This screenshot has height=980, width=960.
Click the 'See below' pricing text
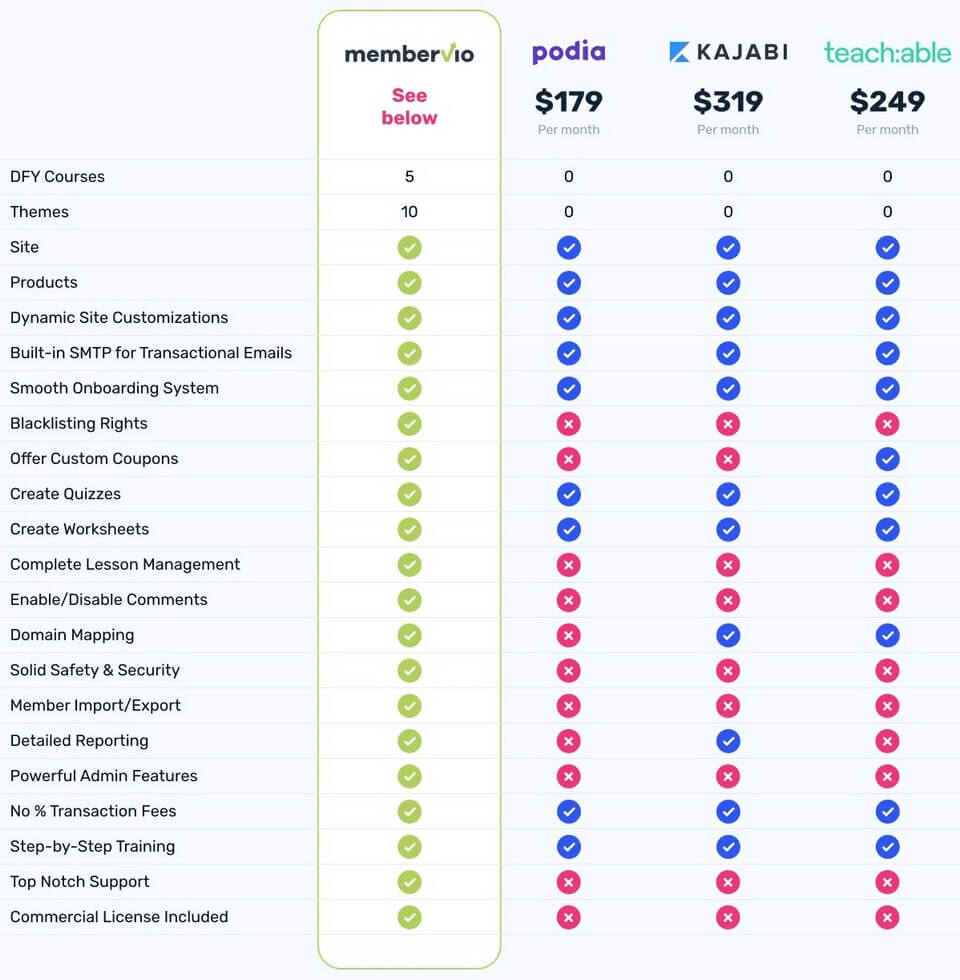click(409, 106)
